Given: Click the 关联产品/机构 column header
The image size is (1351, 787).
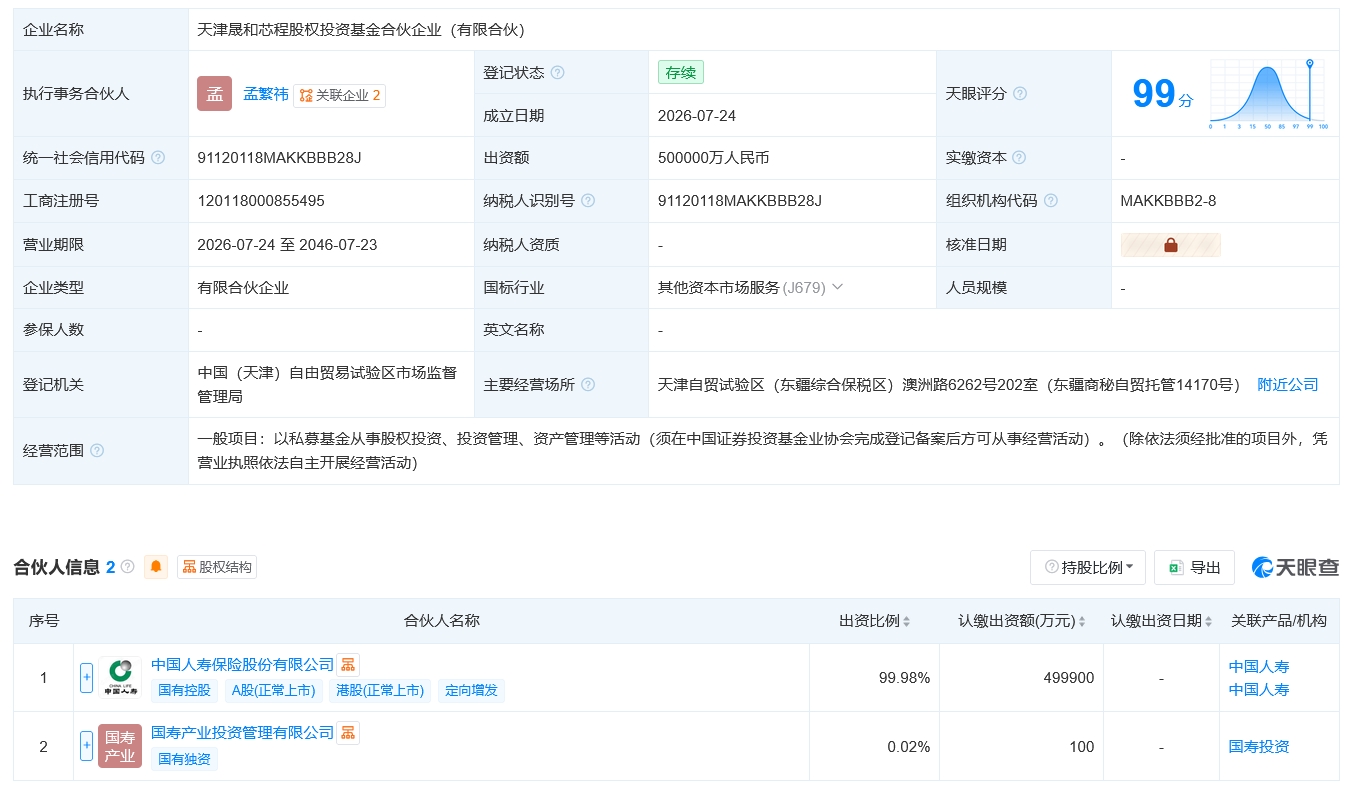Looking at the screenshot, I should coord(1279,621).
